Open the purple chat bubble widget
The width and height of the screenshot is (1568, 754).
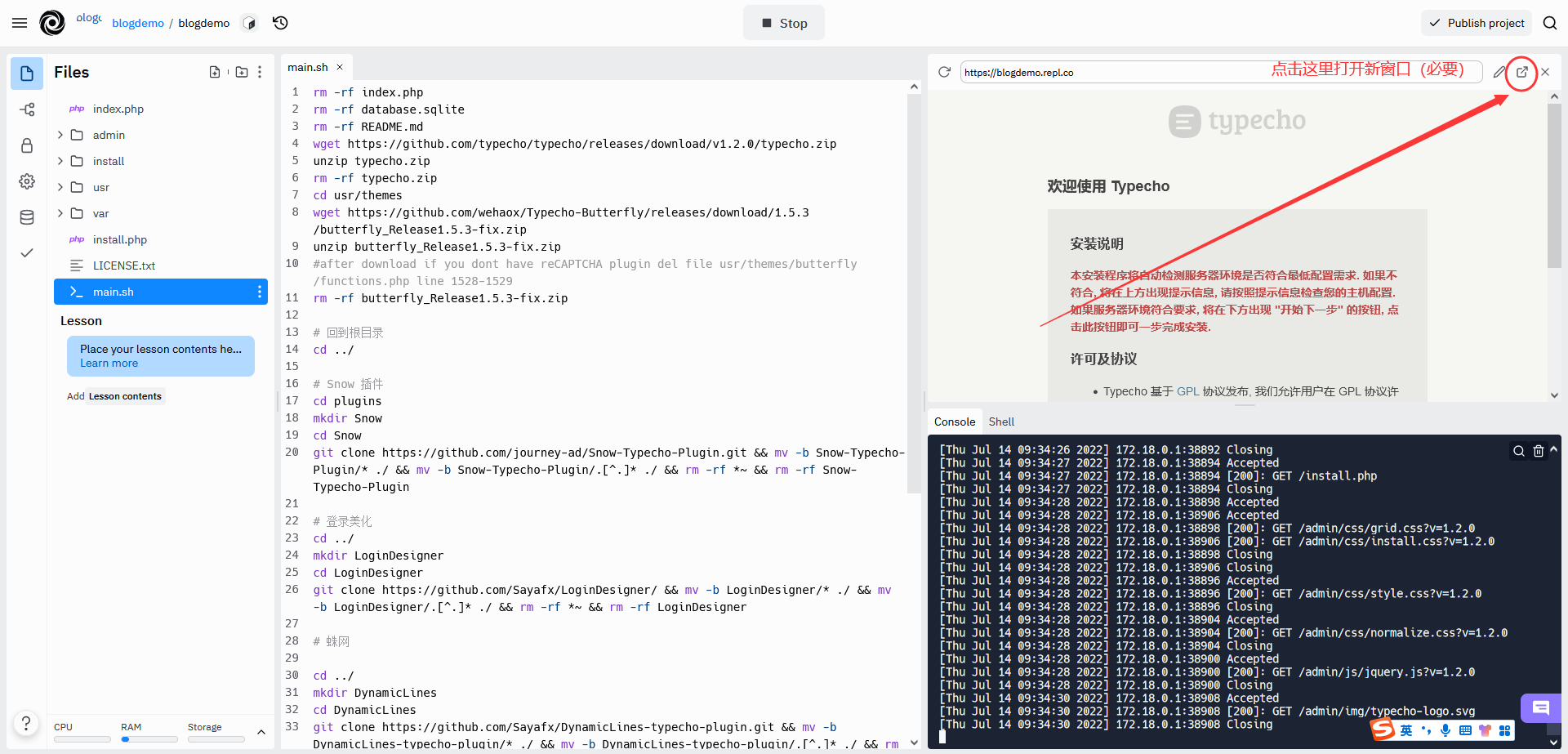pyautogui.click(x=1541, y=708)
